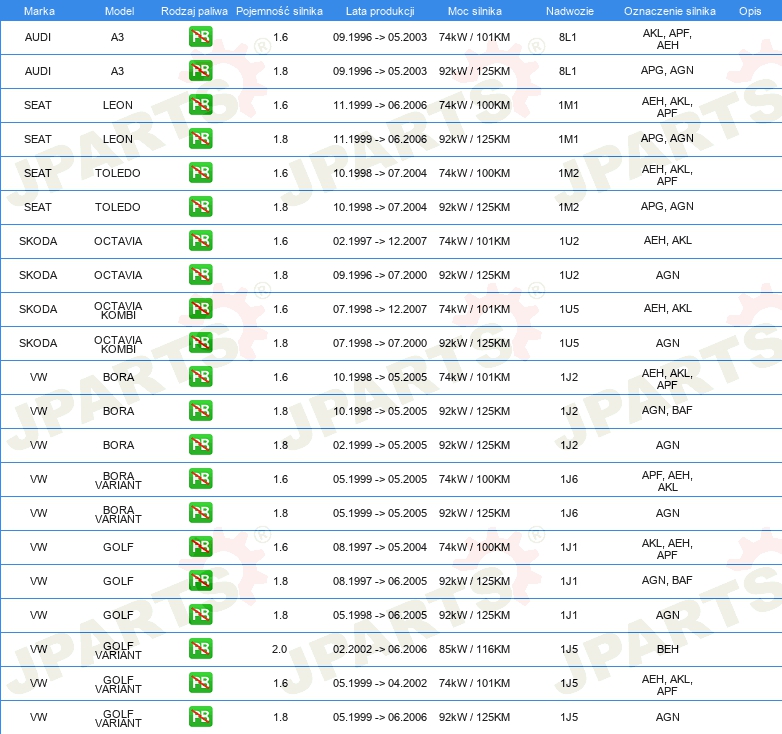Click the 'AKL, AEH, APF' engine code cell

point(667,549)
